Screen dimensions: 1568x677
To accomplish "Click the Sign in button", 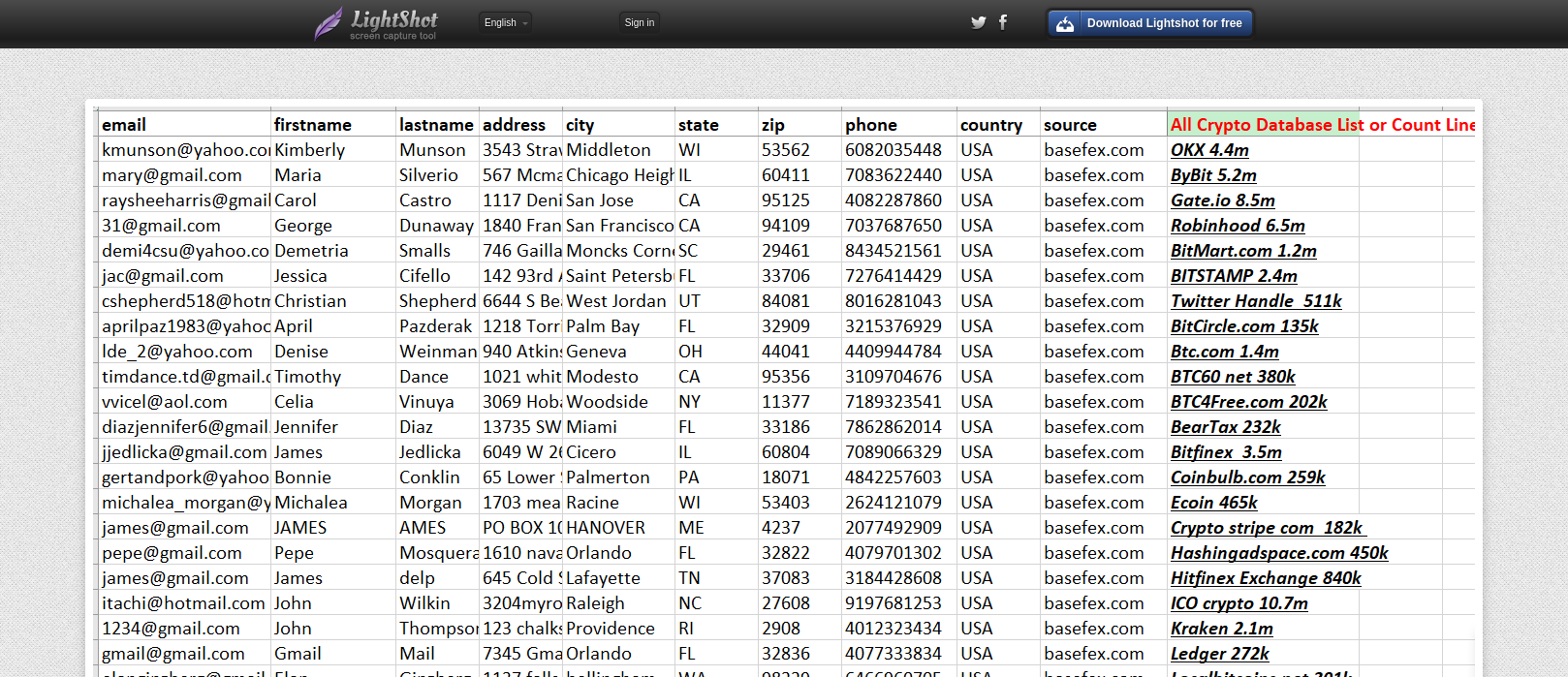I will pyautogui.click(x=640, y=22).
